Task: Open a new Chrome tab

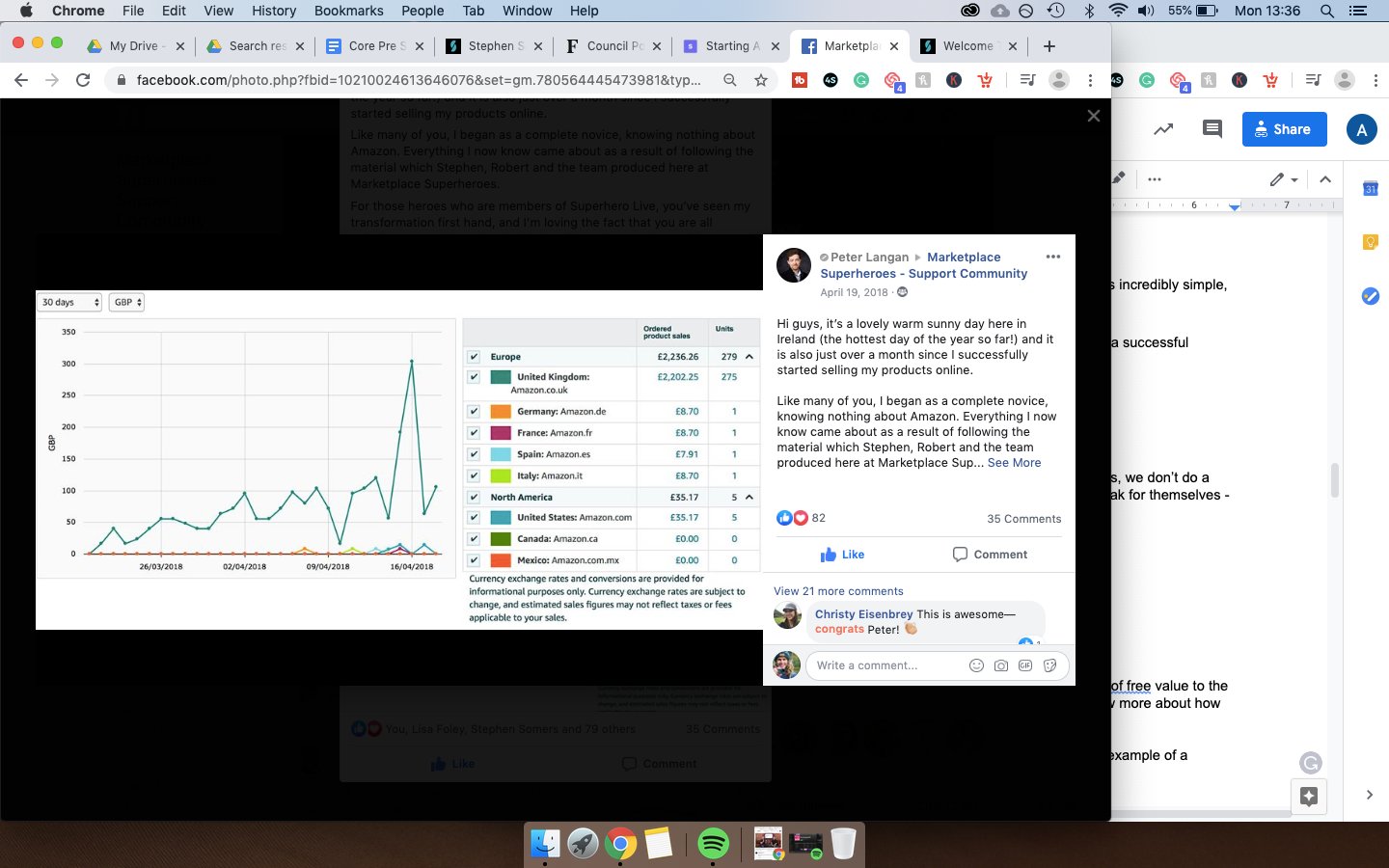Action: tap(1049, 45)
